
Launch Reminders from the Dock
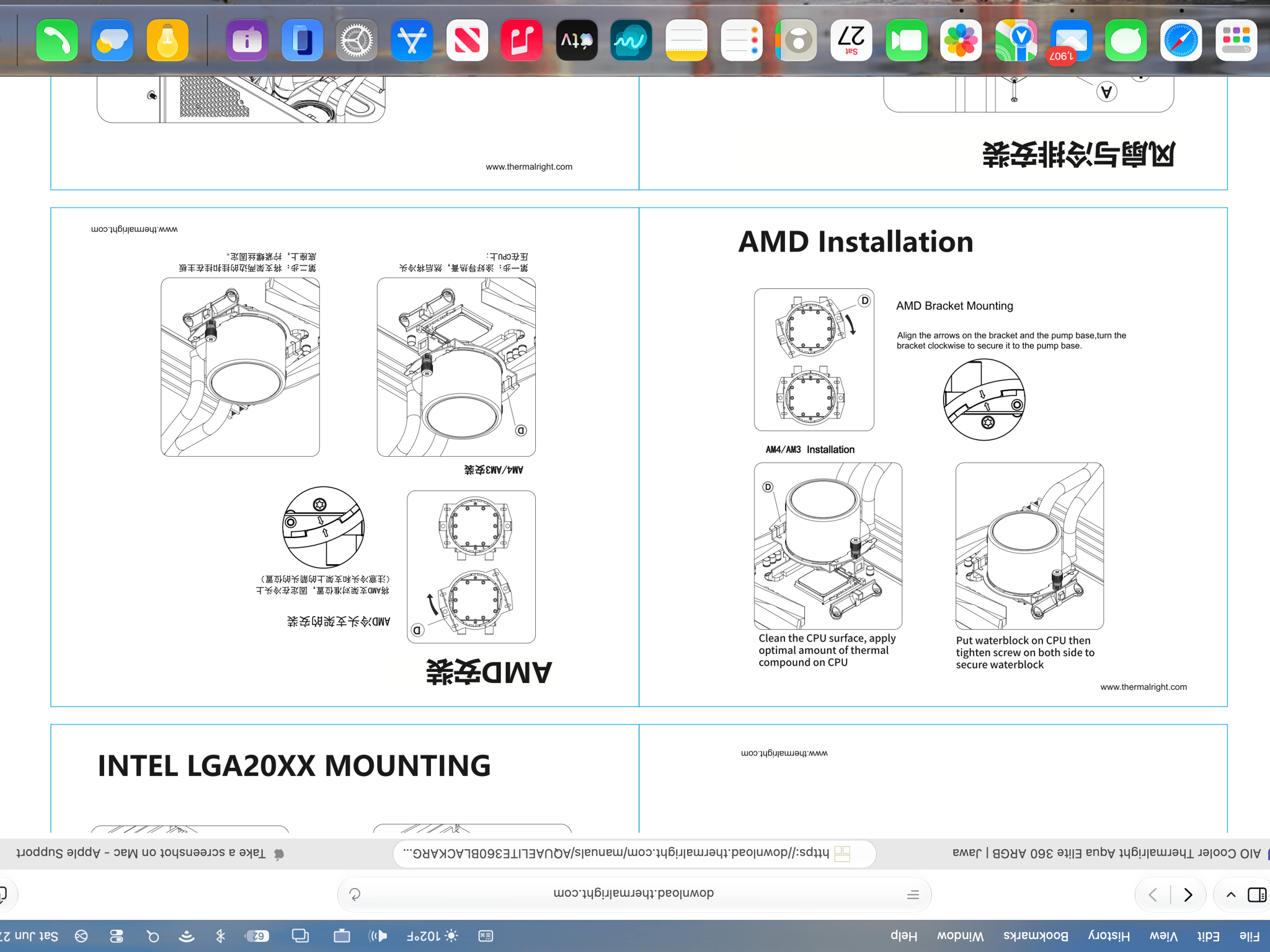click(x=742, y=41)
